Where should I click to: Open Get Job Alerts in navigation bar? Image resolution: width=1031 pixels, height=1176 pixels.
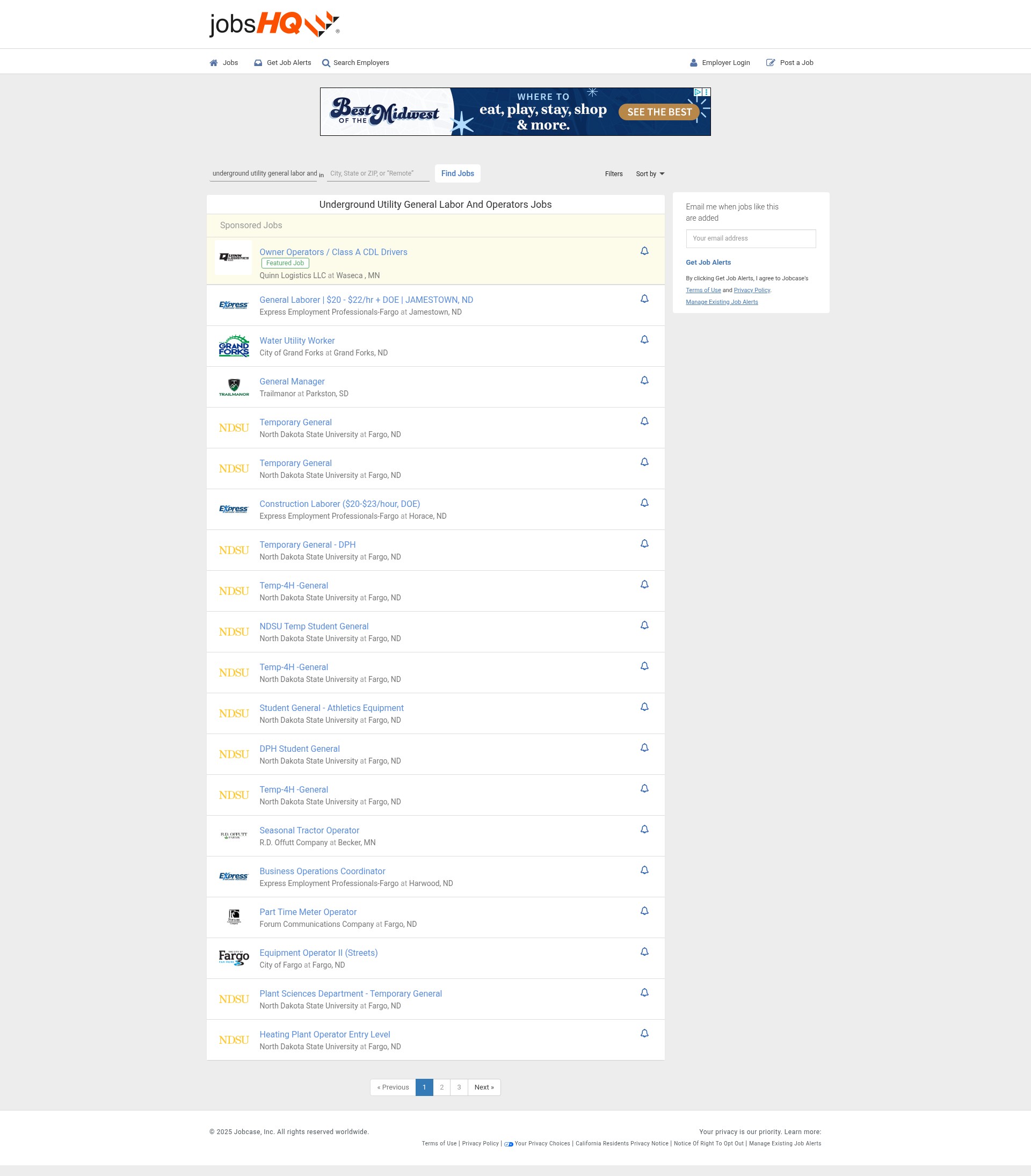tap(282, 63)
